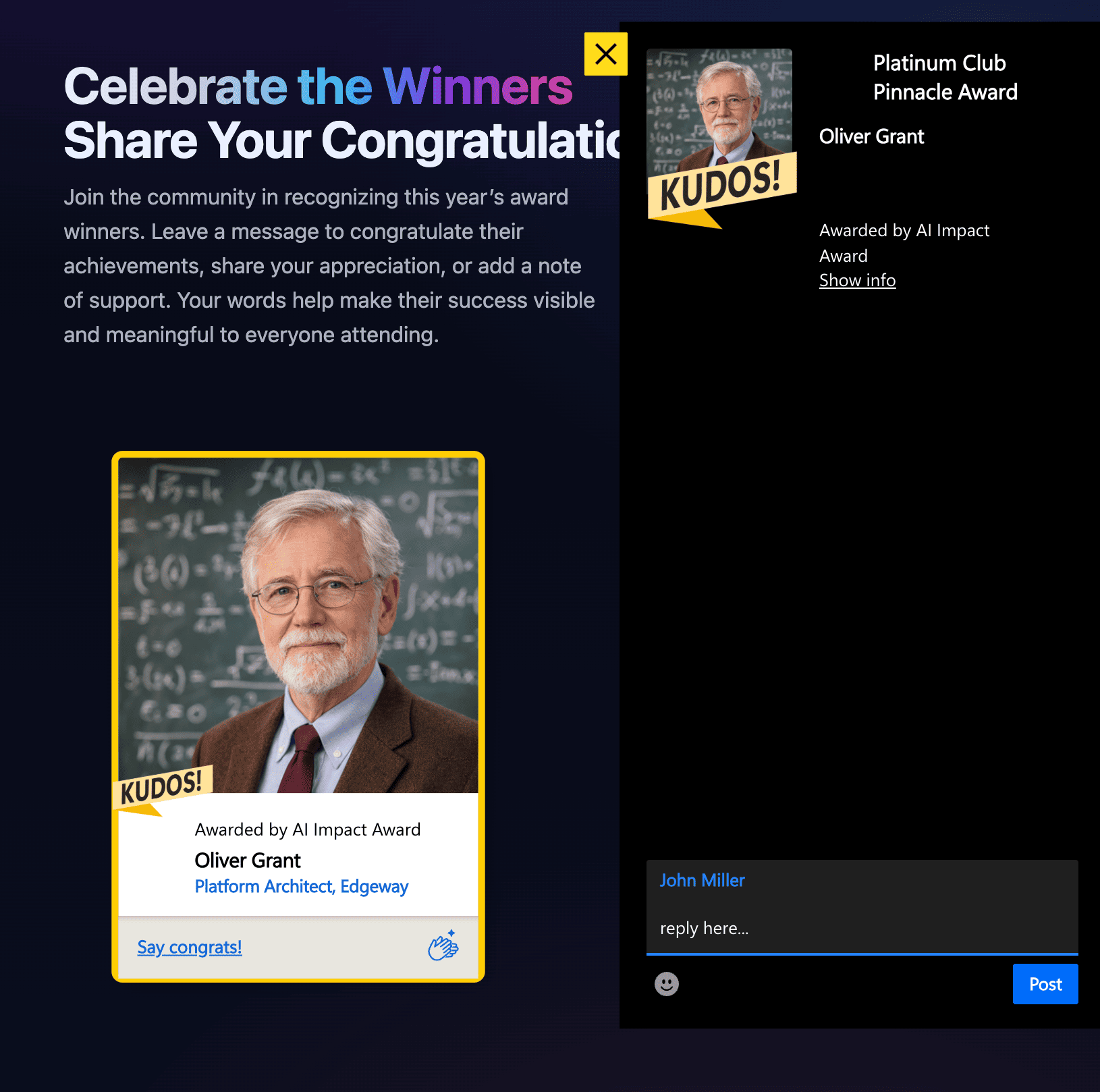Click the 'Join the community' description paragraph
1100x1092 pixels.
pos(329,266)
